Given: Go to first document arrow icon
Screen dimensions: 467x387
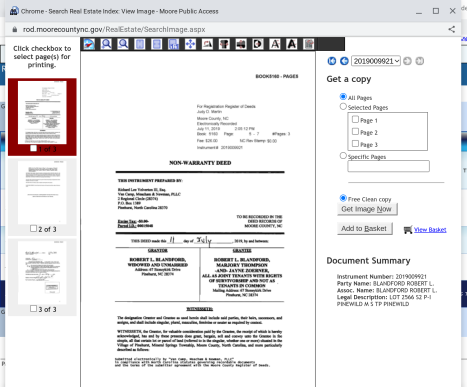Looking at the screenshot, I should [x=332, y=61].
